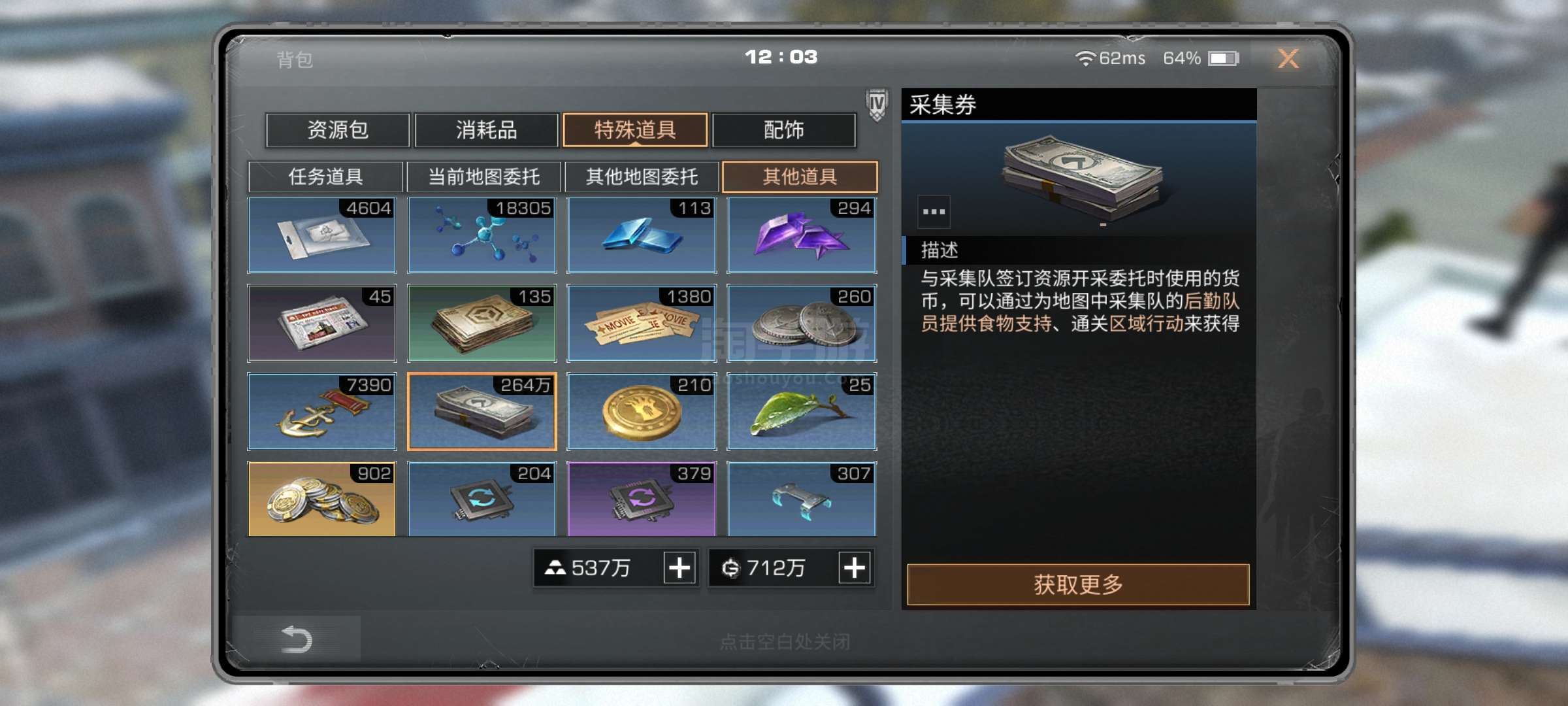The image size is (1568, 706).
Task: Select the movie tickets item showing 1380
Action: (x=642, y=323)
